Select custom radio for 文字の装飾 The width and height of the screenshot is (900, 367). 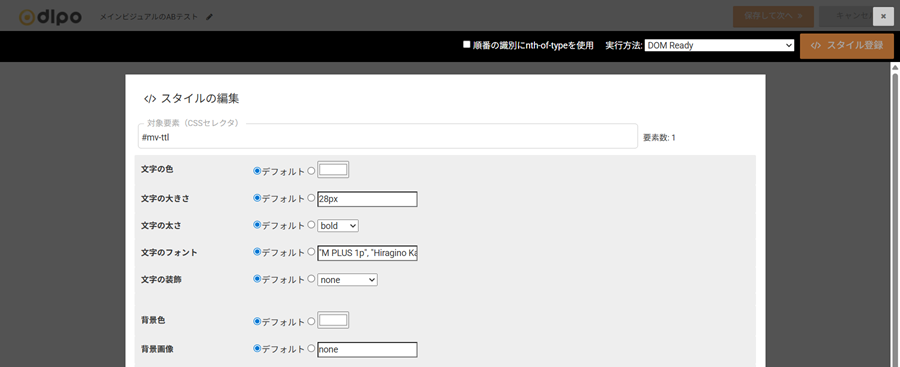311,279
